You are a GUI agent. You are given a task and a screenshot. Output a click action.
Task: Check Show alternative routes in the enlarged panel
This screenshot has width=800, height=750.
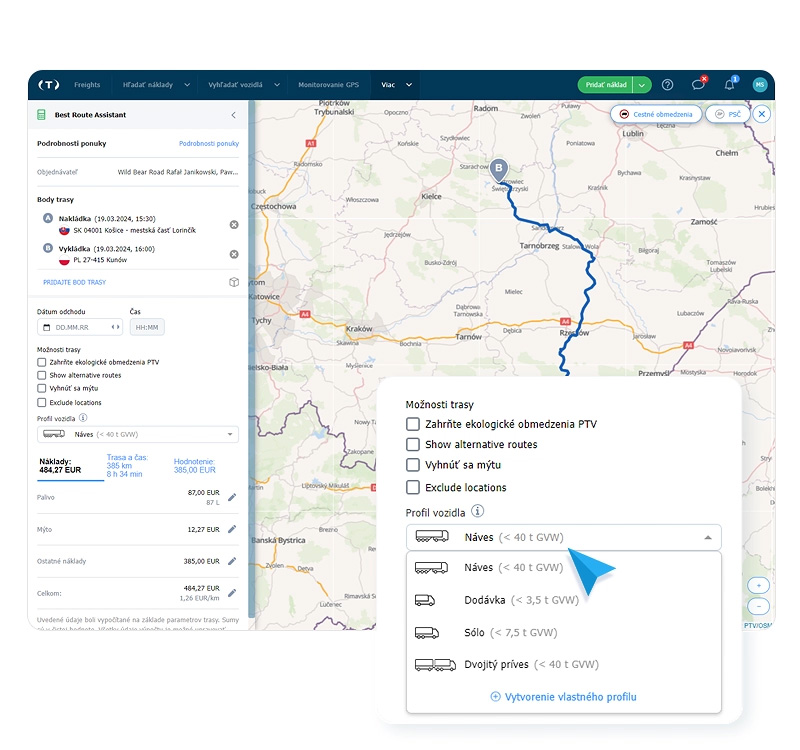(x=413, y=444)
